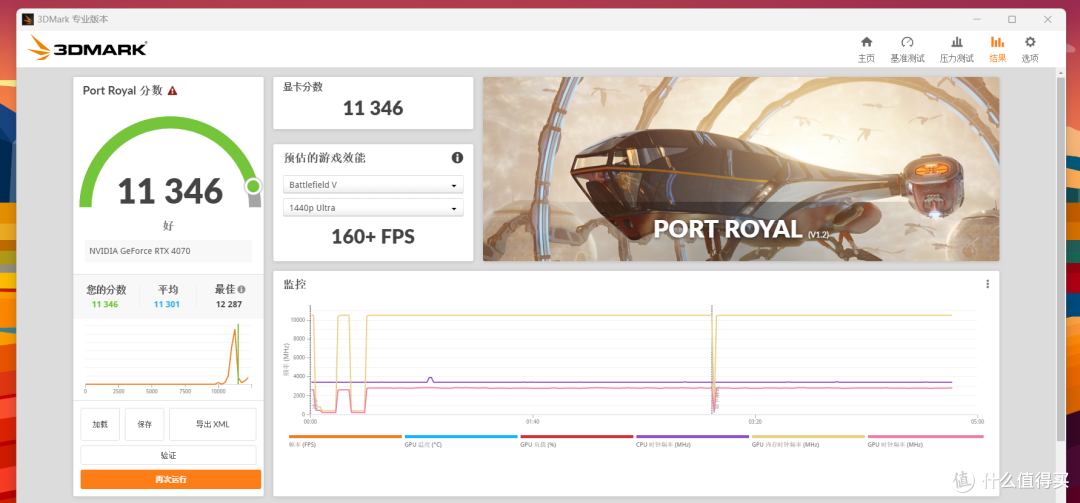Click the Port Royal preview image
The image size is (1080, 503).
(x=740, y=169)
